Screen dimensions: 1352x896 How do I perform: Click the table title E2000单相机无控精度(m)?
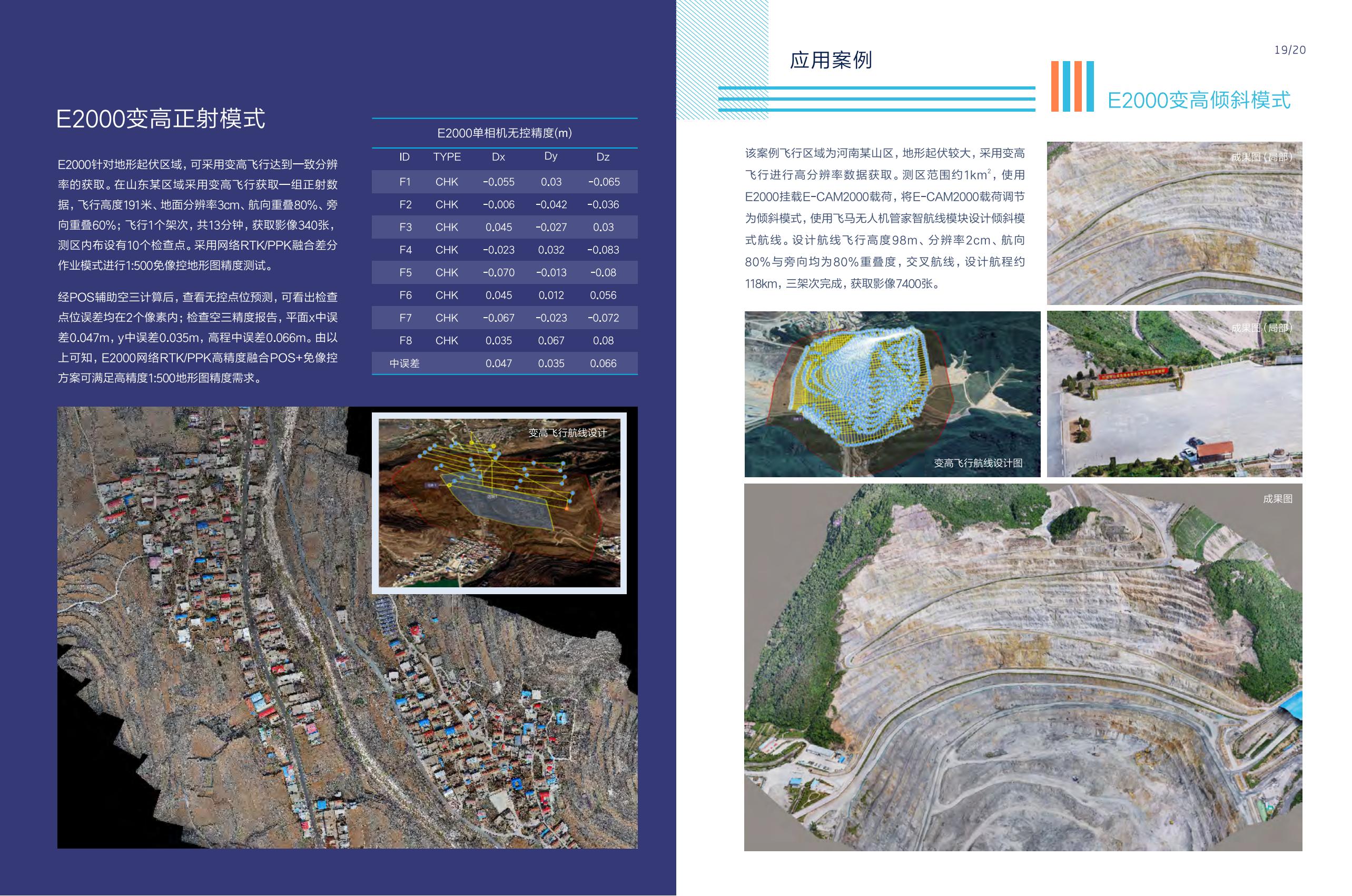click(x=505, y=133)
